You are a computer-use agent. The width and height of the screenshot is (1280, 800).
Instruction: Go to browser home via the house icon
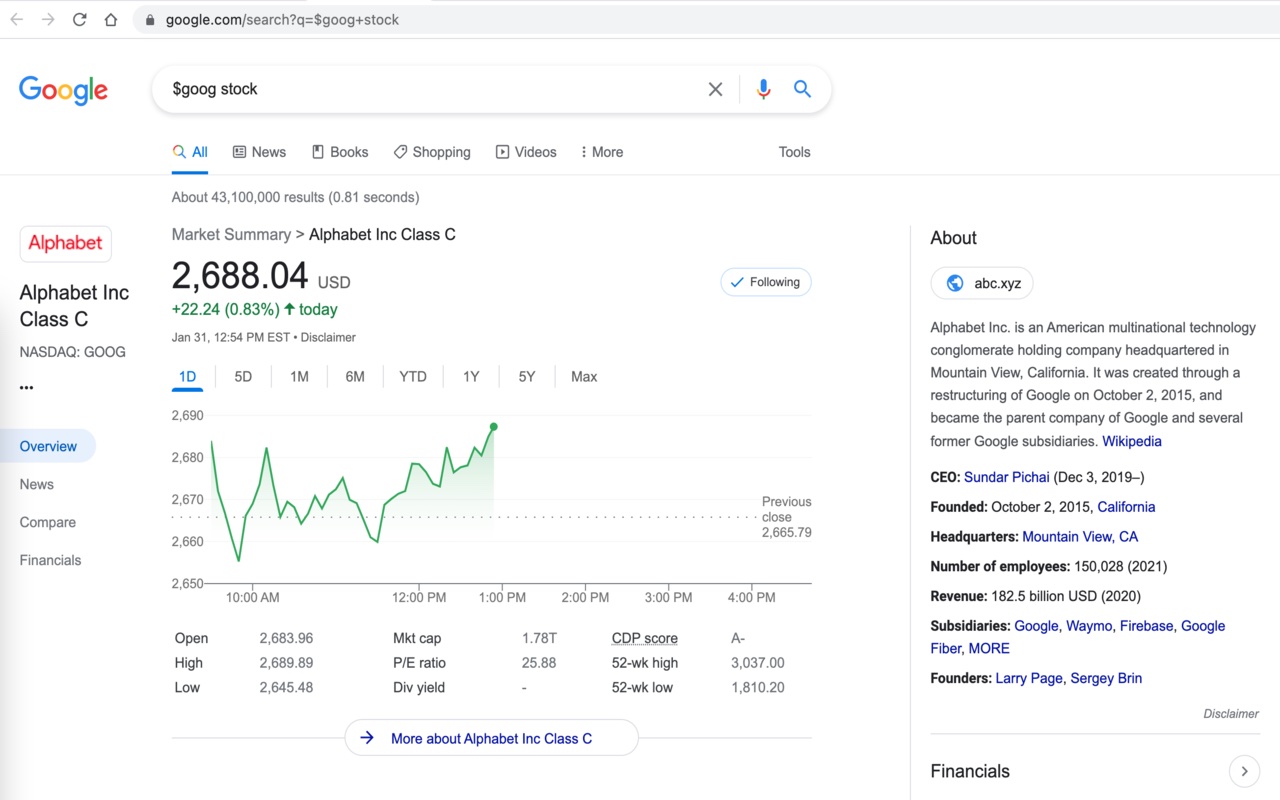(x=111, y=19)
